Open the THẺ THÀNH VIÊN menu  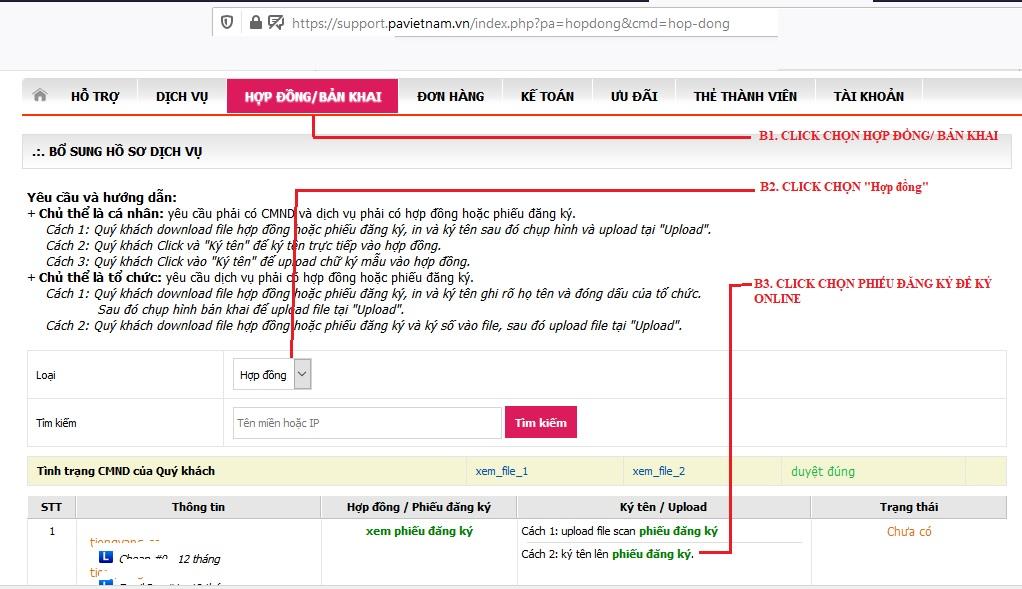[745, 96]
